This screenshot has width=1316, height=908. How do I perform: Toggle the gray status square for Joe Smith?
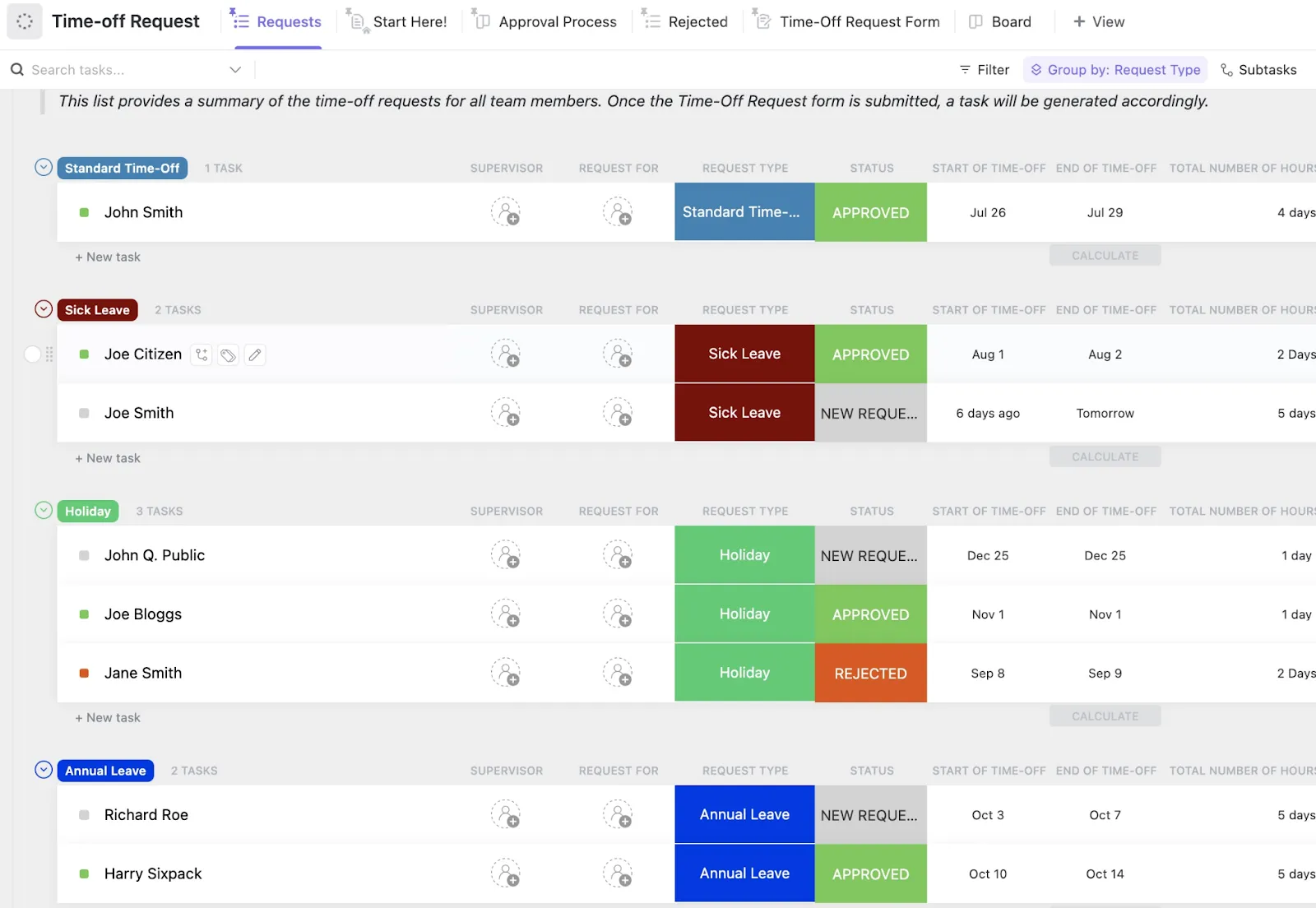(x=84, y=413)
